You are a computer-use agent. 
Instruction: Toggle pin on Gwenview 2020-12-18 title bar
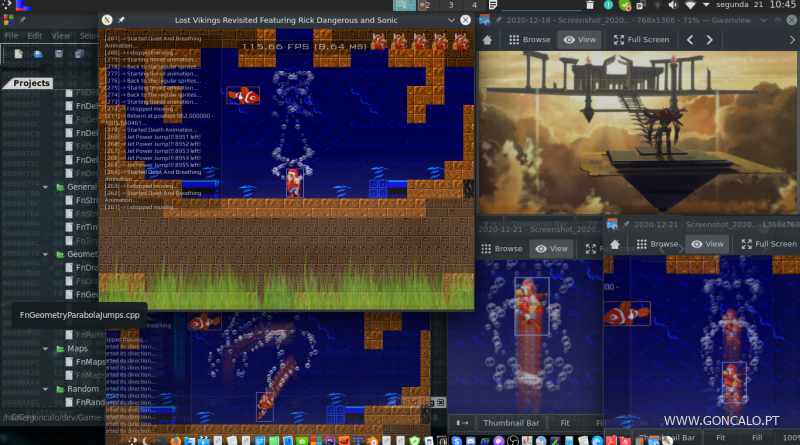tap(498, 20)
